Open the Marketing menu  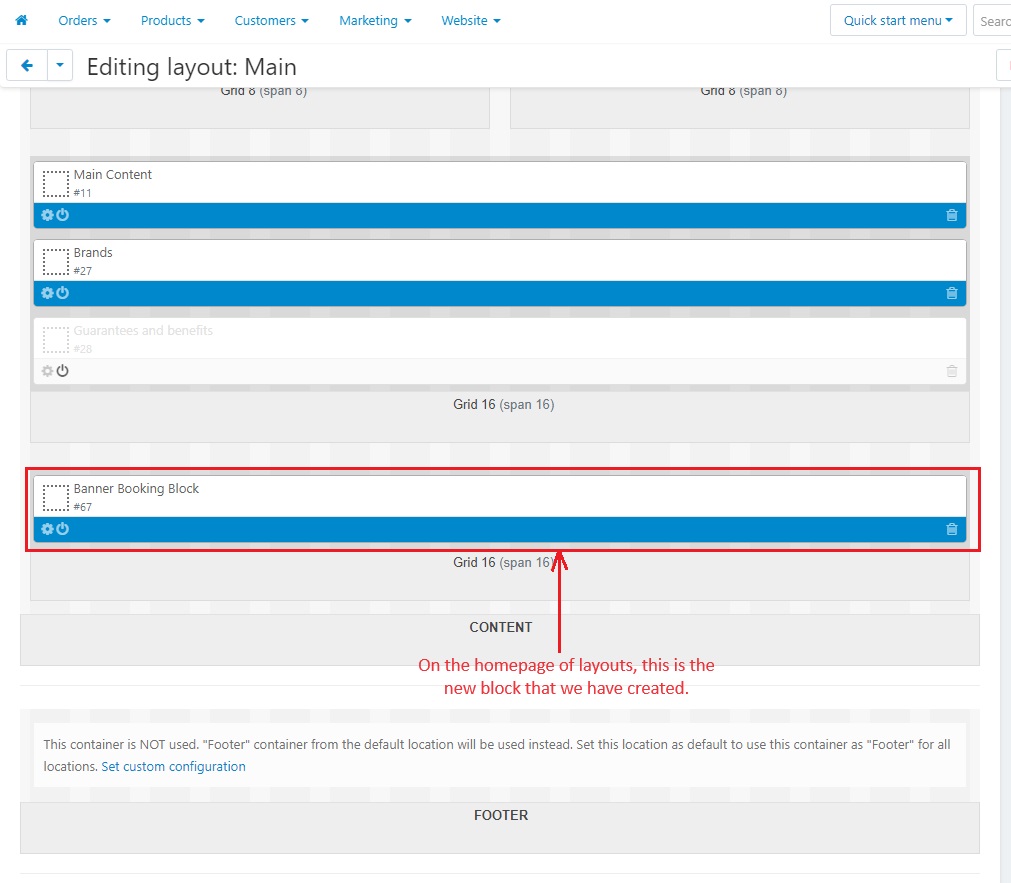point(375,21)
